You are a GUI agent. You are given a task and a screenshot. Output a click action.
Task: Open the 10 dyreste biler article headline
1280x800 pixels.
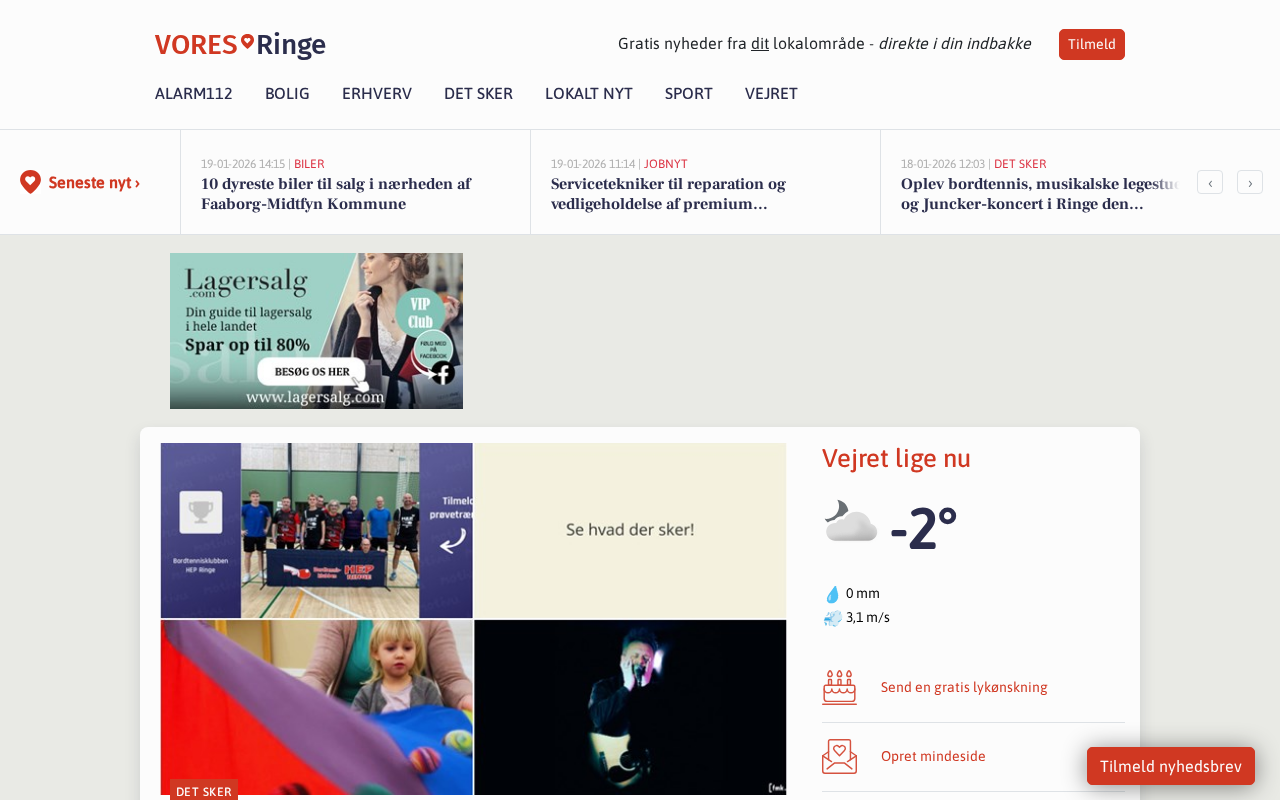[336, 194]
